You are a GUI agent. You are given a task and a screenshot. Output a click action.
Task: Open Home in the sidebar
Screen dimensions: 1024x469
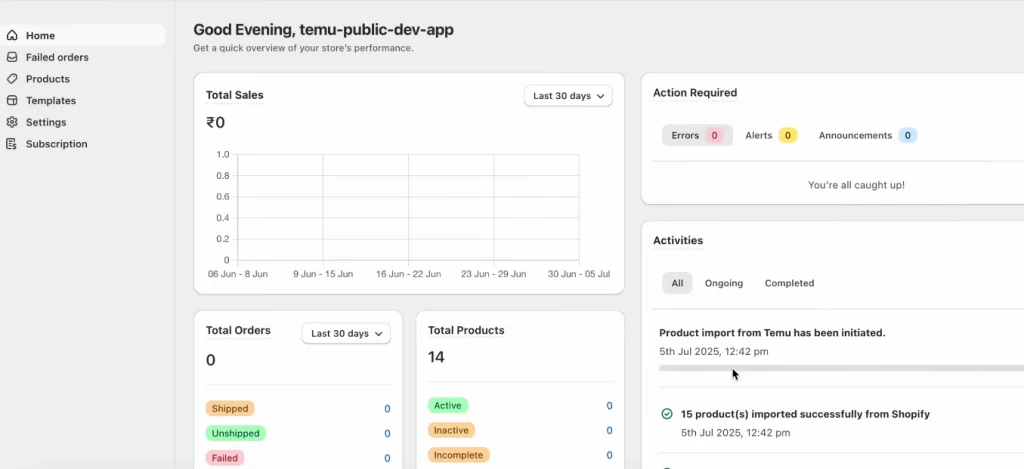(x=83, y=35)
